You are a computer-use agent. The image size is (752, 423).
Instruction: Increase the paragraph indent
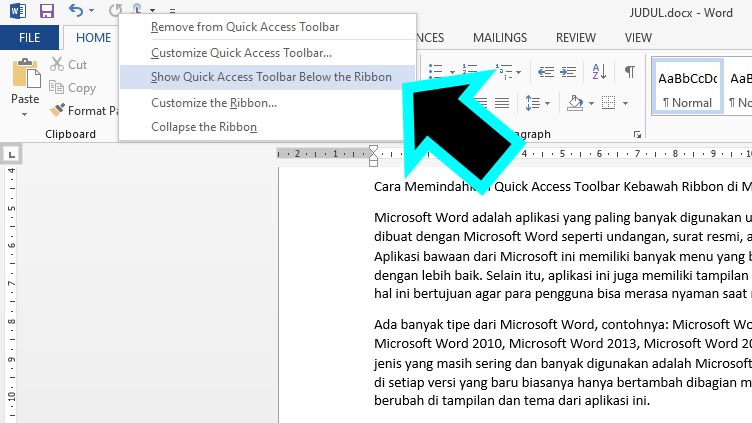pos(568,72)
